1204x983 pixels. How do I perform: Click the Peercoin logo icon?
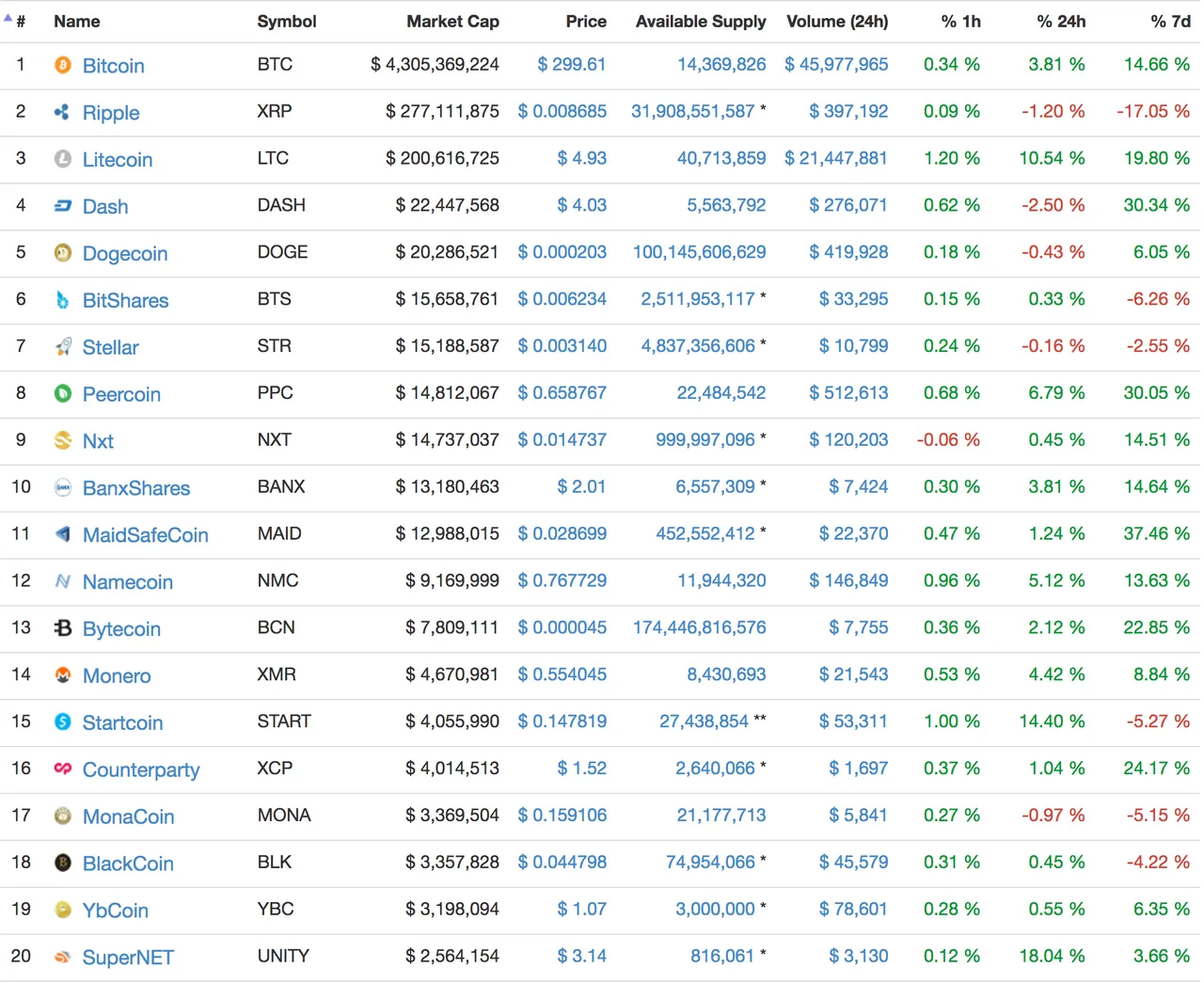coord(63,393)
